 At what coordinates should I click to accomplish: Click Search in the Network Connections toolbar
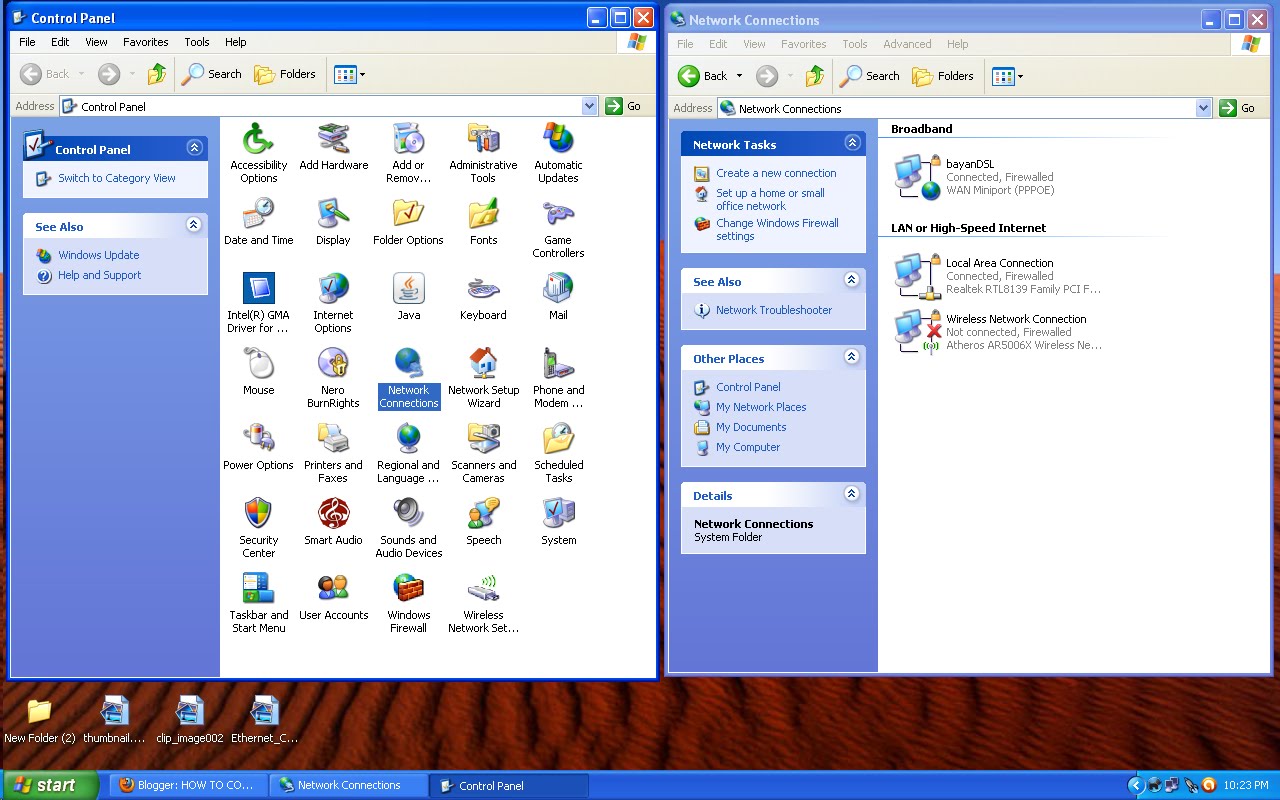pyautogui.click(x=869, y=76)
